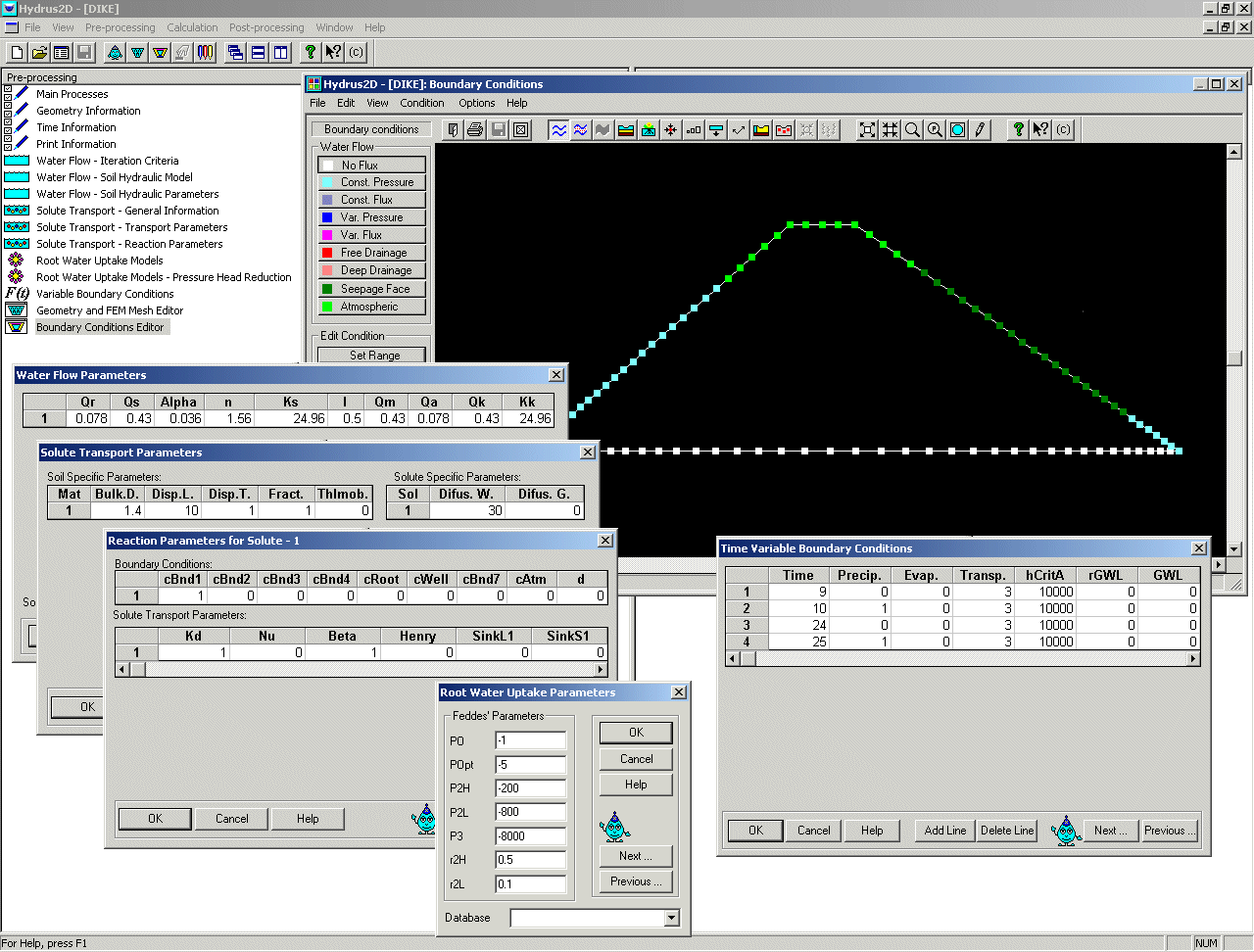Click the Set Range button
Viewport: 1254px width, 952px height.
pyautogui.click(x=372, y=355)
